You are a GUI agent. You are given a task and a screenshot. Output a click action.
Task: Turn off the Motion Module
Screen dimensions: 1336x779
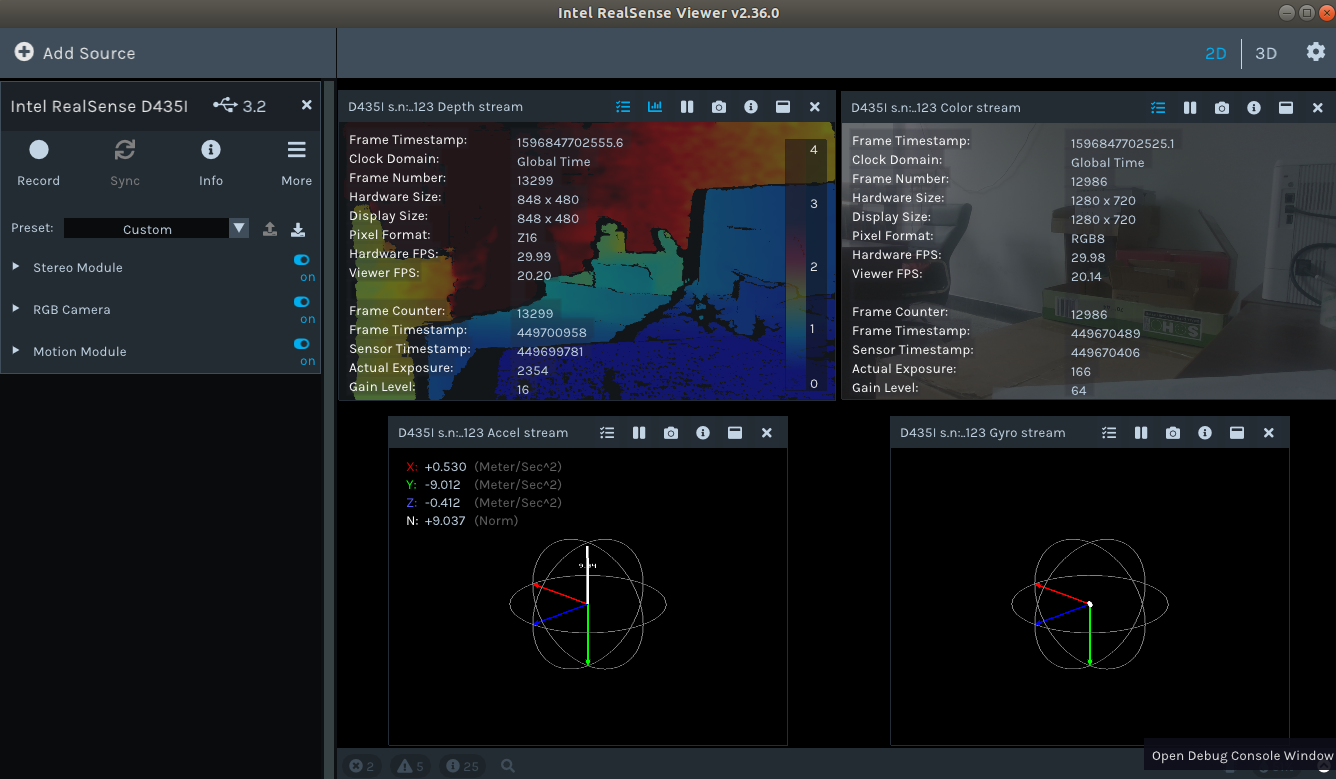(x=301, y=344)
